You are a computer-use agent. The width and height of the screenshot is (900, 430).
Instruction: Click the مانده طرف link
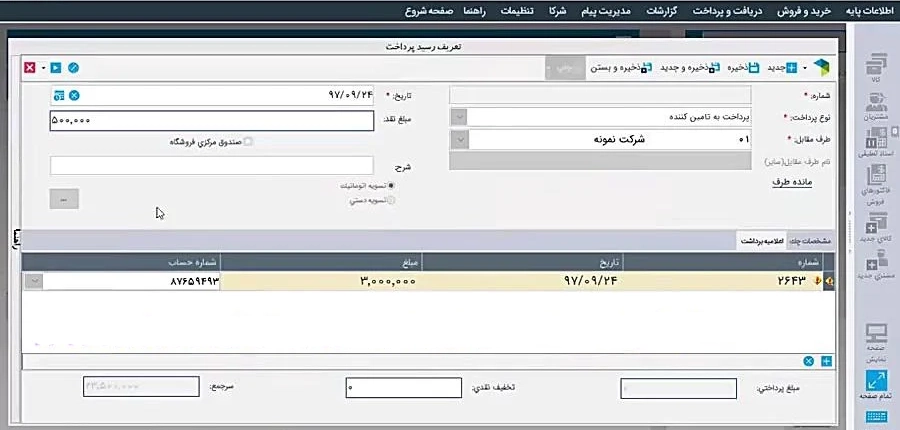pyautogui.click(x=792, y=183)
